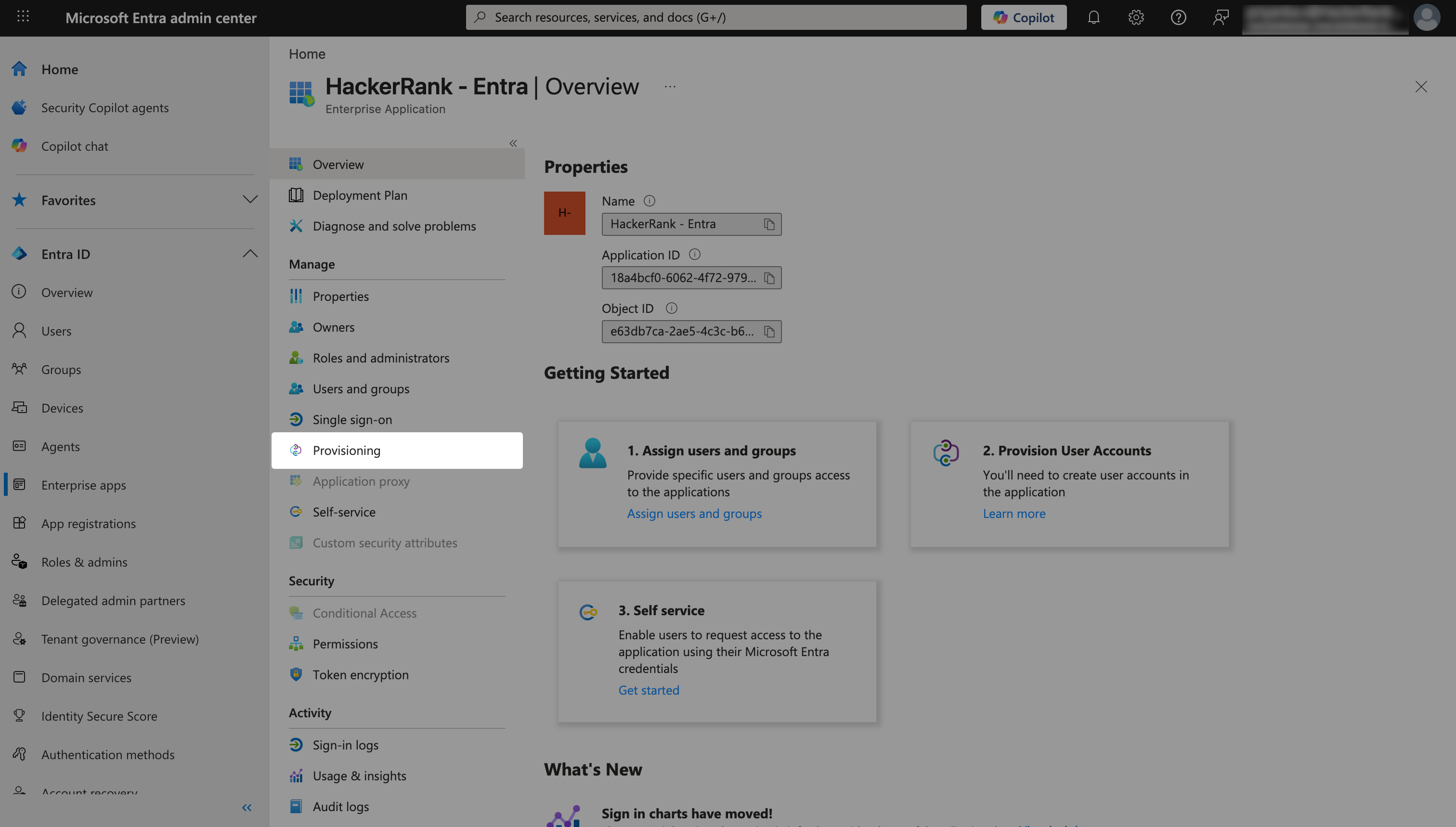Open notifications bell icon

(1093, 18)
